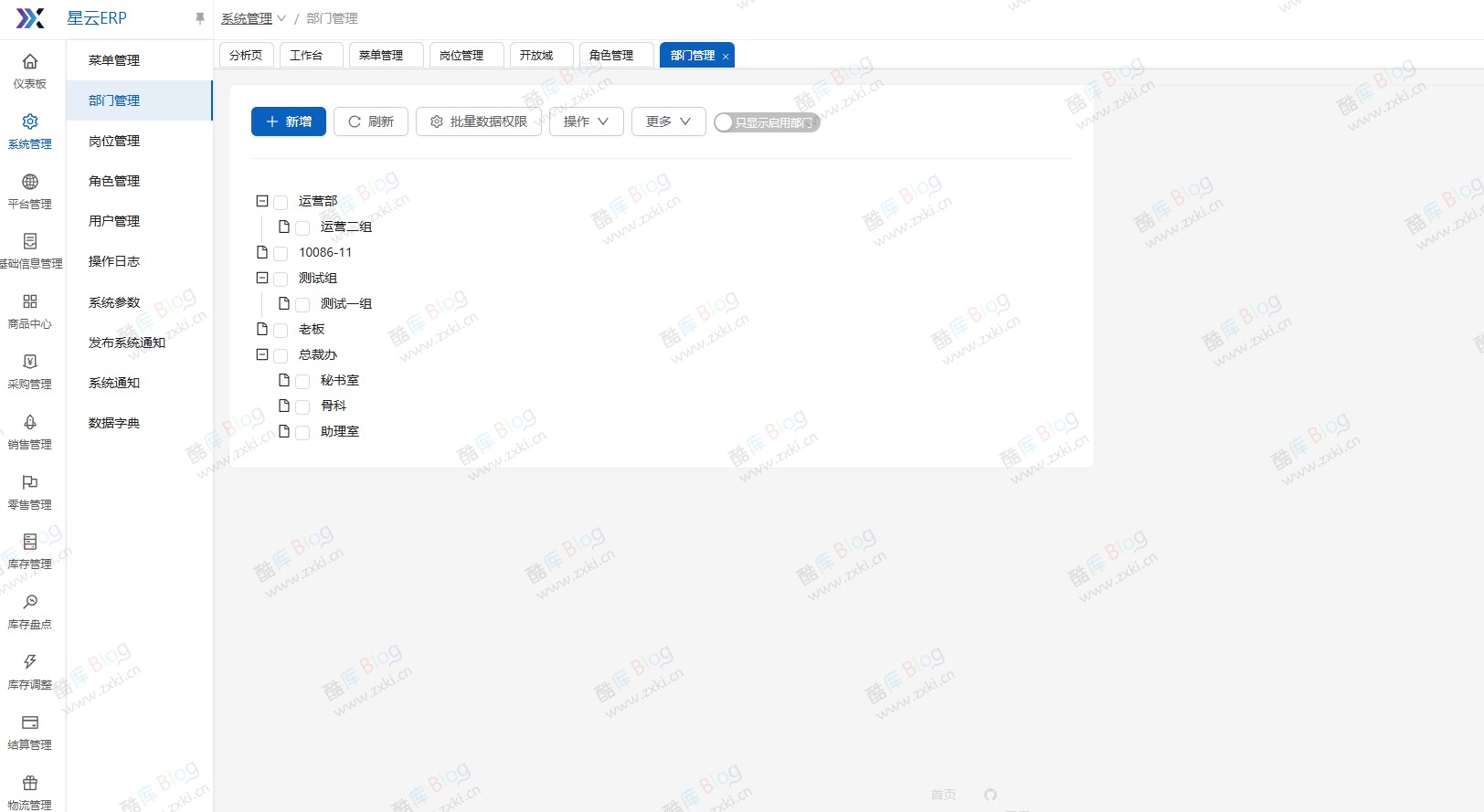The height and width of the screenshot is (812, 1484).
Task: Check the 运营部 checkbox
Action: (x=281, y=202)
